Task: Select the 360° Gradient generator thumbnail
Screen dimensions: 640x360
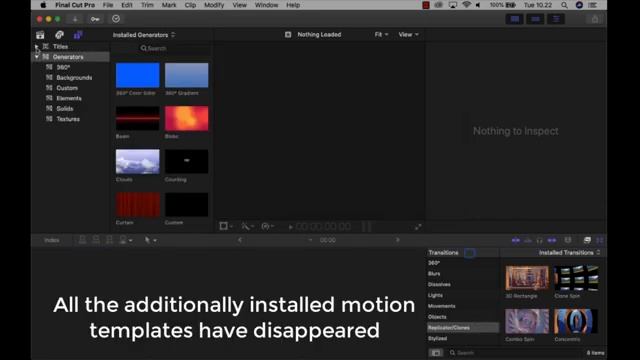Action: pyautogui.click(x=187, y=75)
